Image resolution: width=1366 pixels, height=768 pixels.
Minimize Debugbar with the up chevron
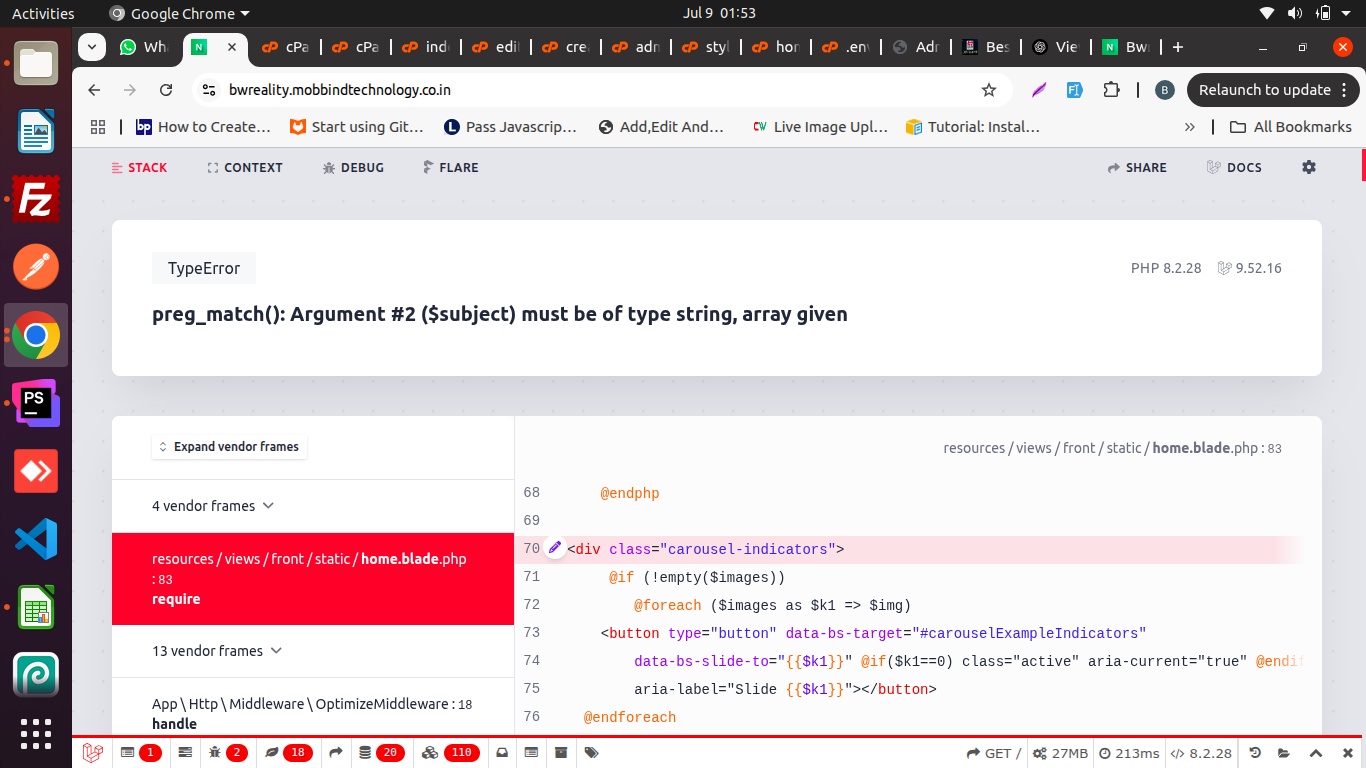1316,753
